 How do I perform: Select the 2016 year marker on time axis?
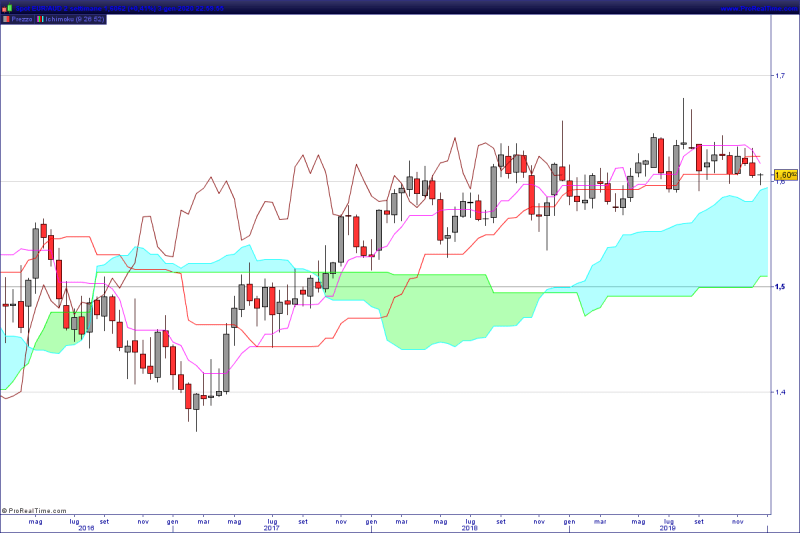coord(86,528)
